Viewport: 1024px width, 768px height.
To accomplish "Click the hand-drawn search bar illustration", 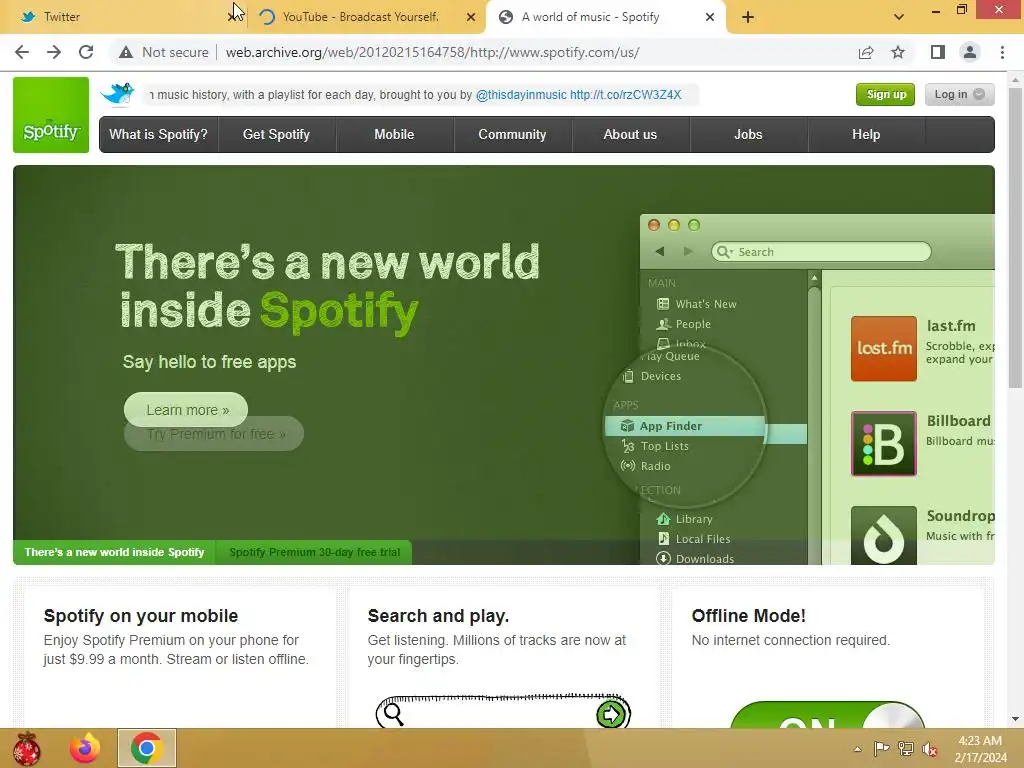I will point(503,712).
